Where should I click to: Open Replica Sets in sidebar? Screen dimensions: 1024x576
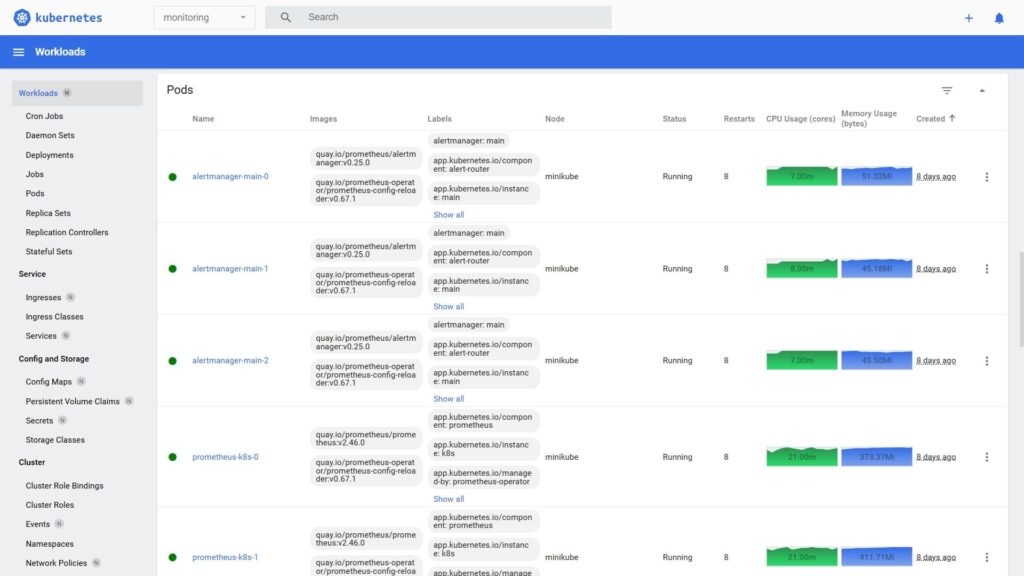click(x=48, y=214)
